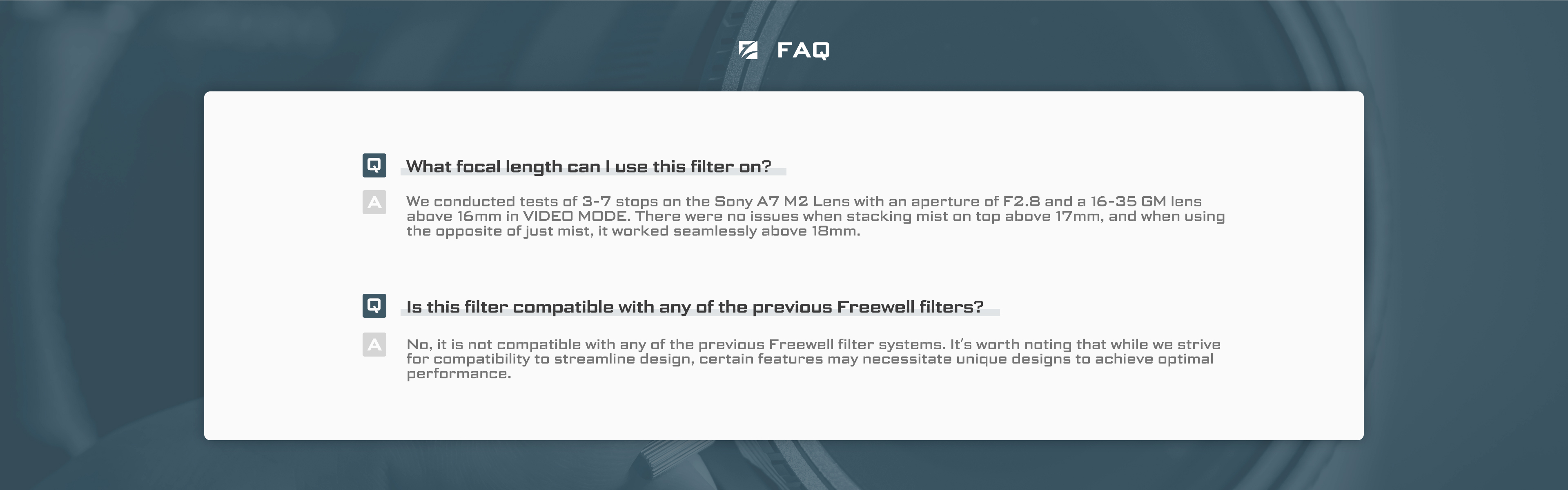Expand question about previous Freewell filters compatibility
1568x490 pixels.
(x=695, y=307)
